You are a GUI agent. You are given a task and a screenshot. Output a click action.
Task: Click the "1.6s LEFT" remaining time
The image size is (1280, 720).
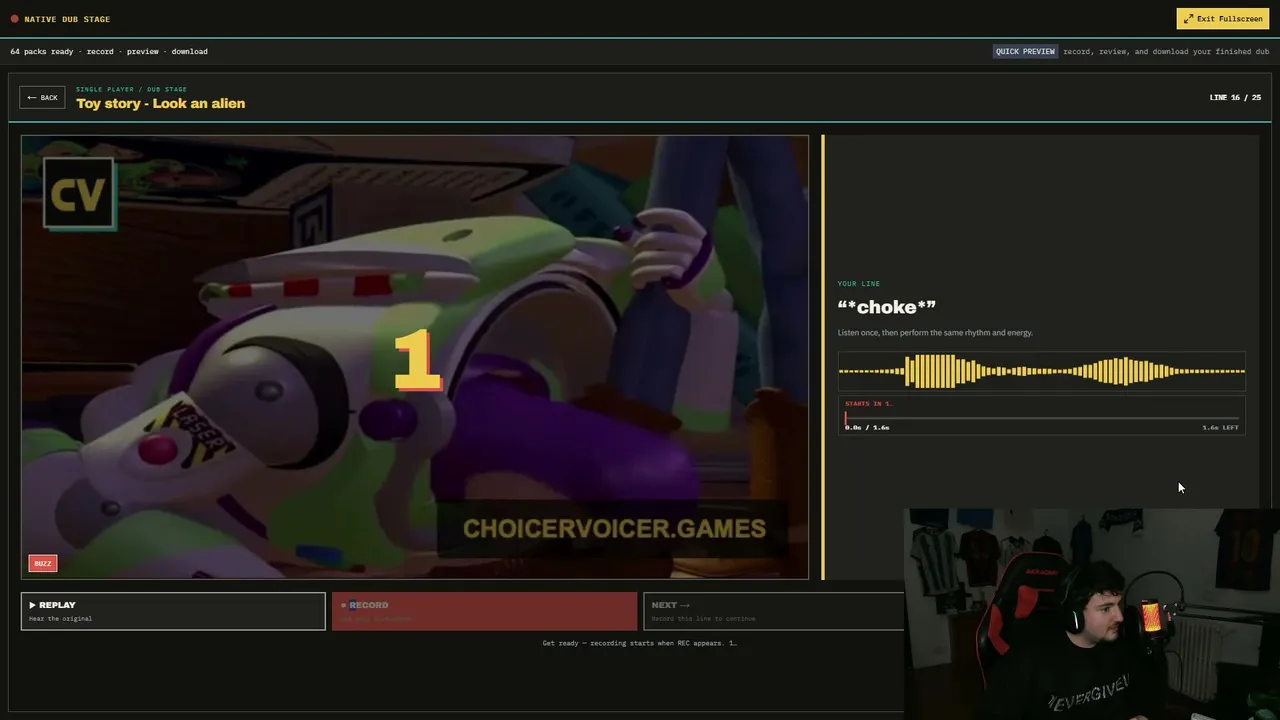tap(1220, 427)
